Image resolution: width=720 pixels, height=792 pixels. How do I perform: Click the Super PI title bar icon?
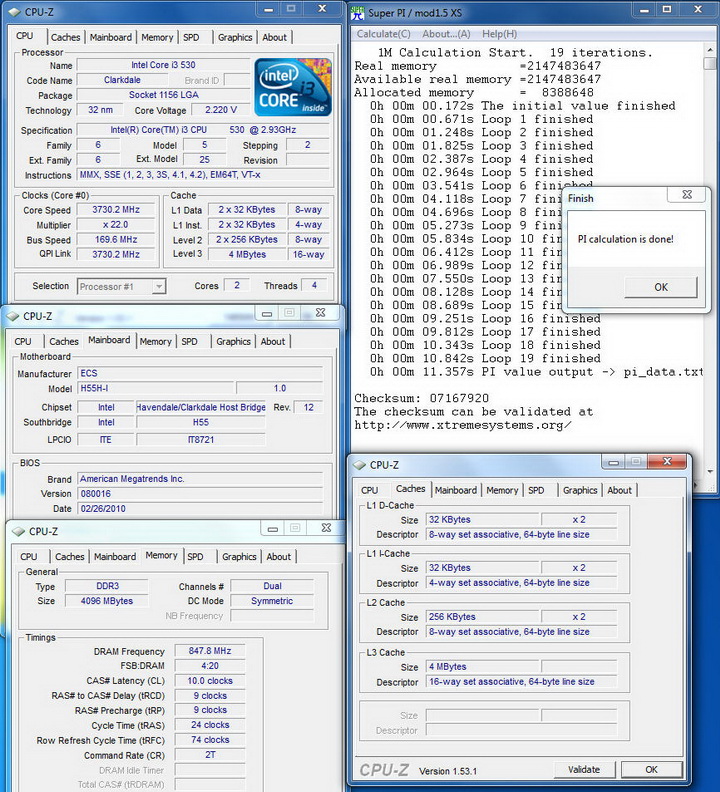358,12
